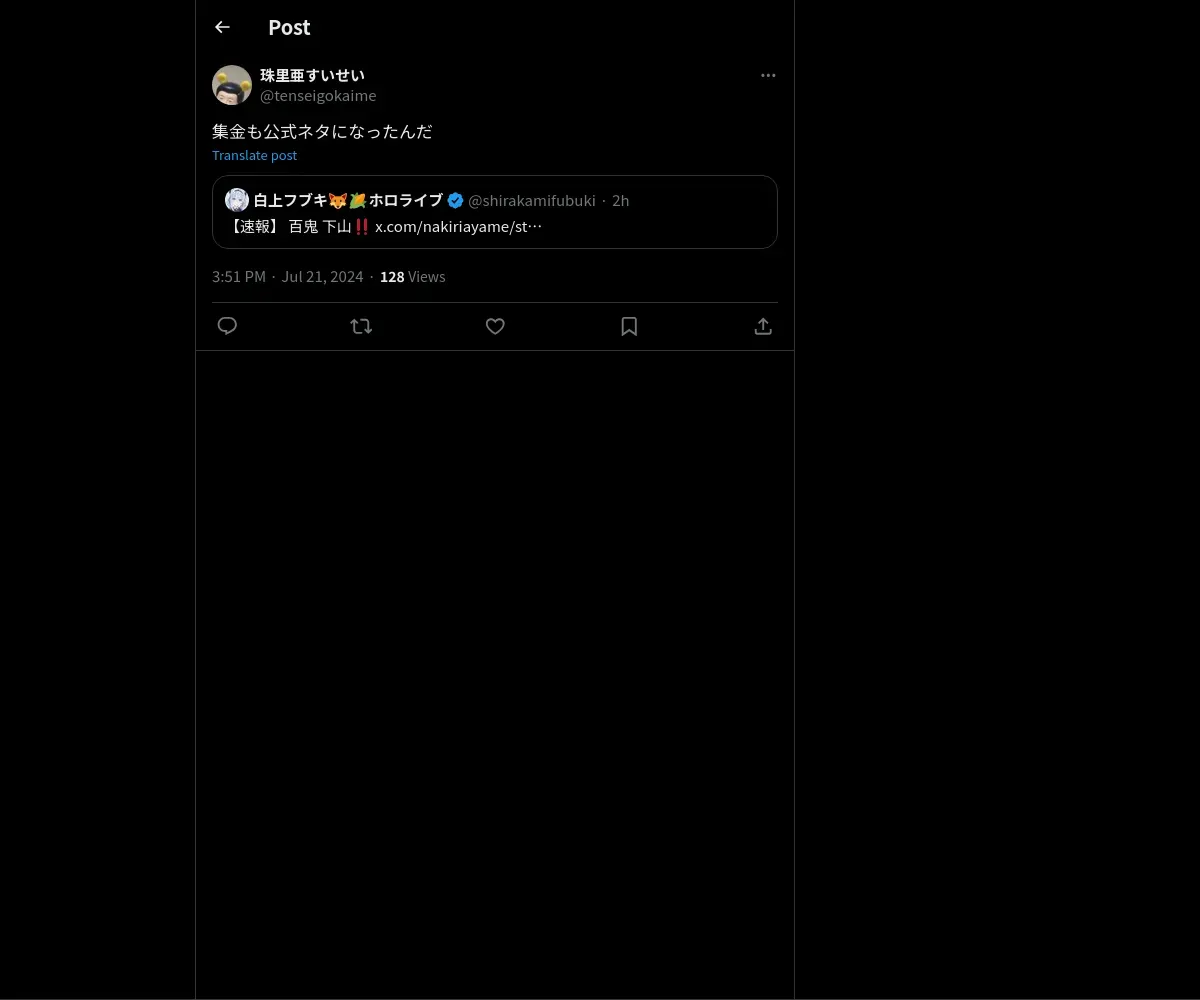
Task: Open tenseigokaime profile avatar
Action: 232,85
